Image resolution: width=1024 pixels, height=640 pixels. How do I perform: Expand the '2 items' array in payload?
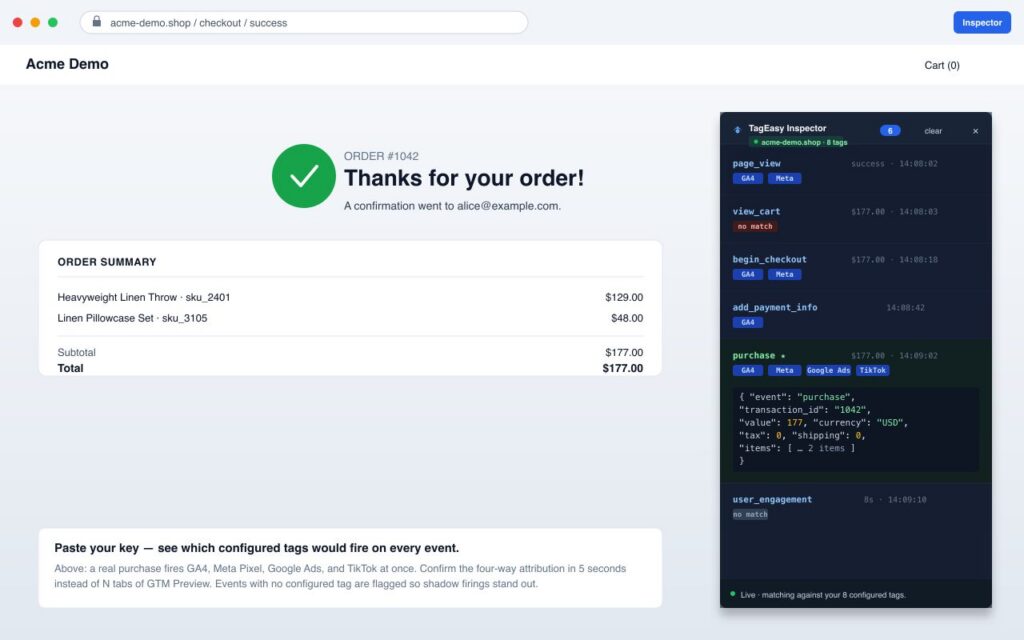pos(821,448)
